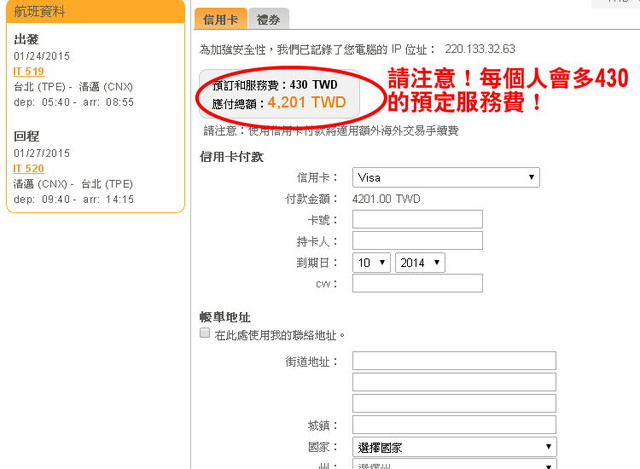Switch to the 信用卡 tab
Image resolution: width=640 pixels, height=469 pixels.
tap(219, 19)
